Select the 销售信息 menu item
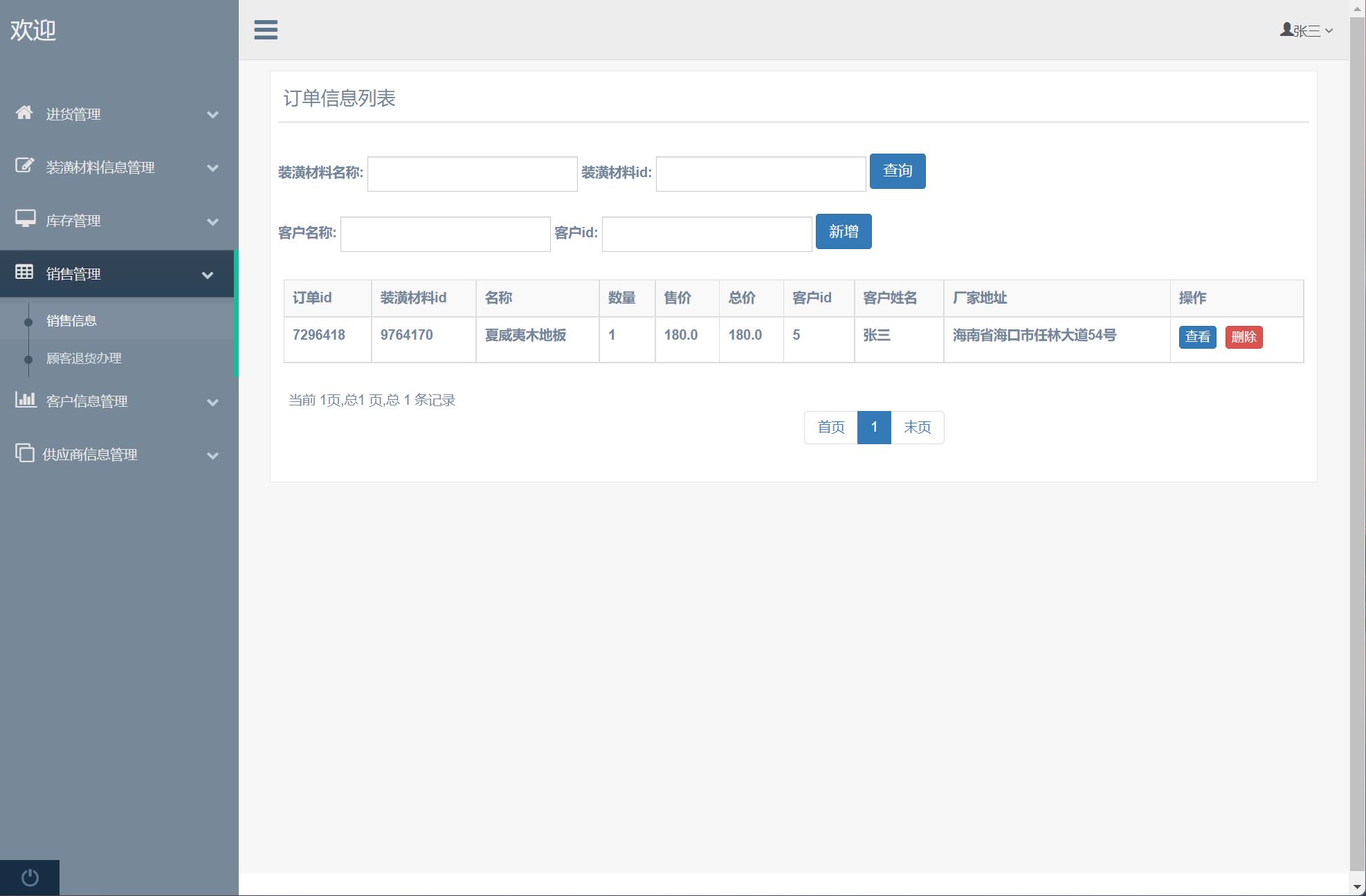Screen dimensions: 1366x896 71,321
